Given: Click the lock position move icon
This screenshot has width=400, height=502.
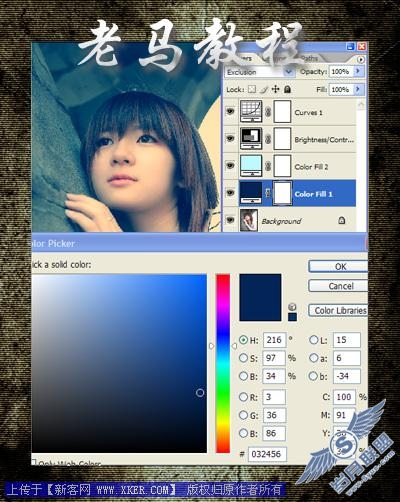Looking at the screenshot, I should (x=275, y=89).
